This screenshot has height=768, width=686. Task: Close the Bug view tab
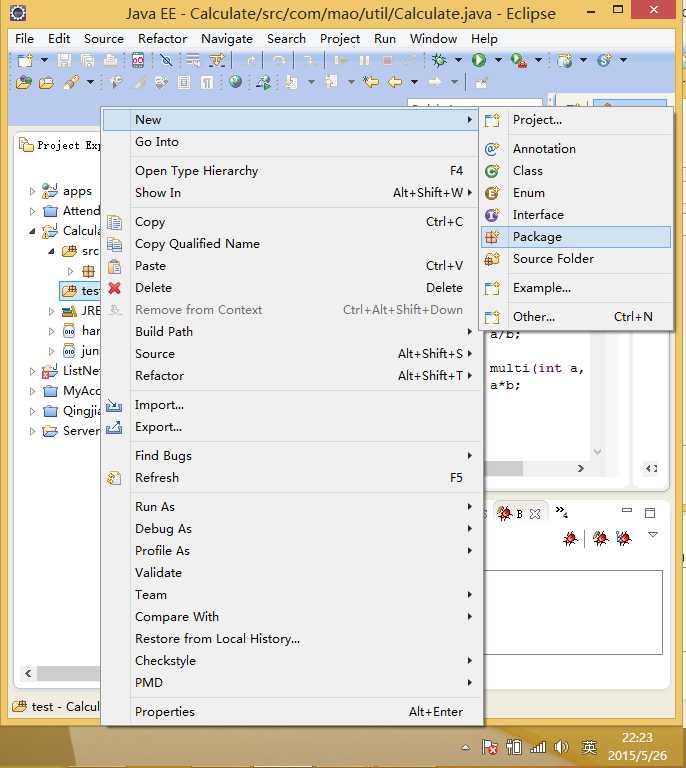pos(535,514)
